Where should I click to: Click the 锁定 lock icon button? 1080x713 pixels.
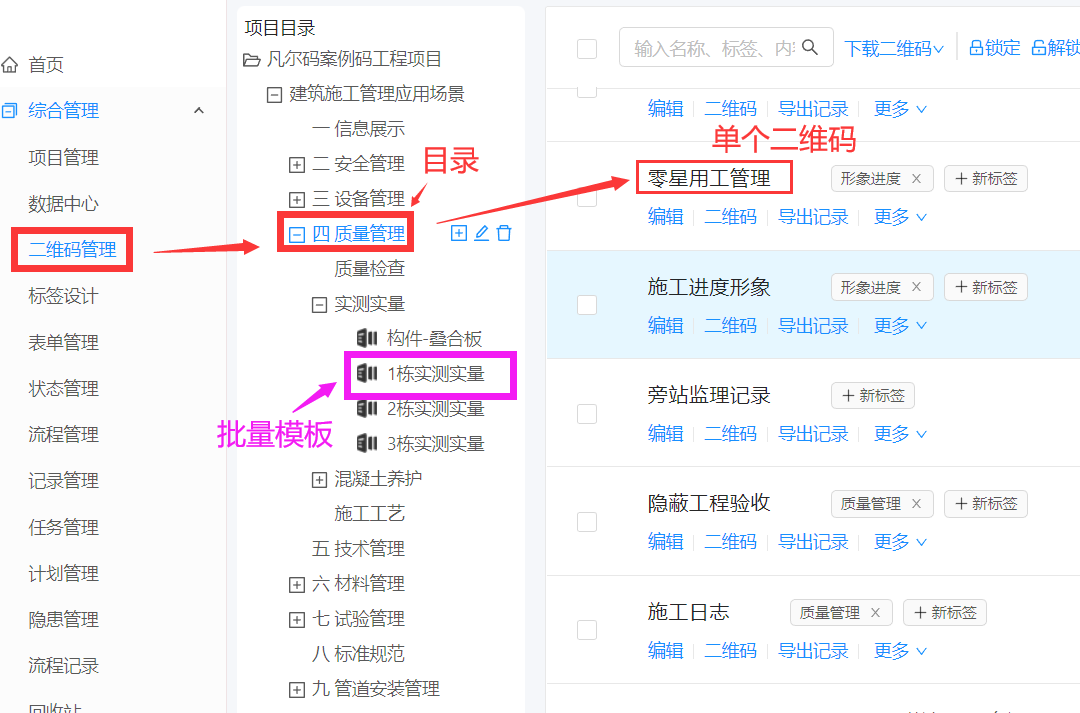click(x=995, y=48)
